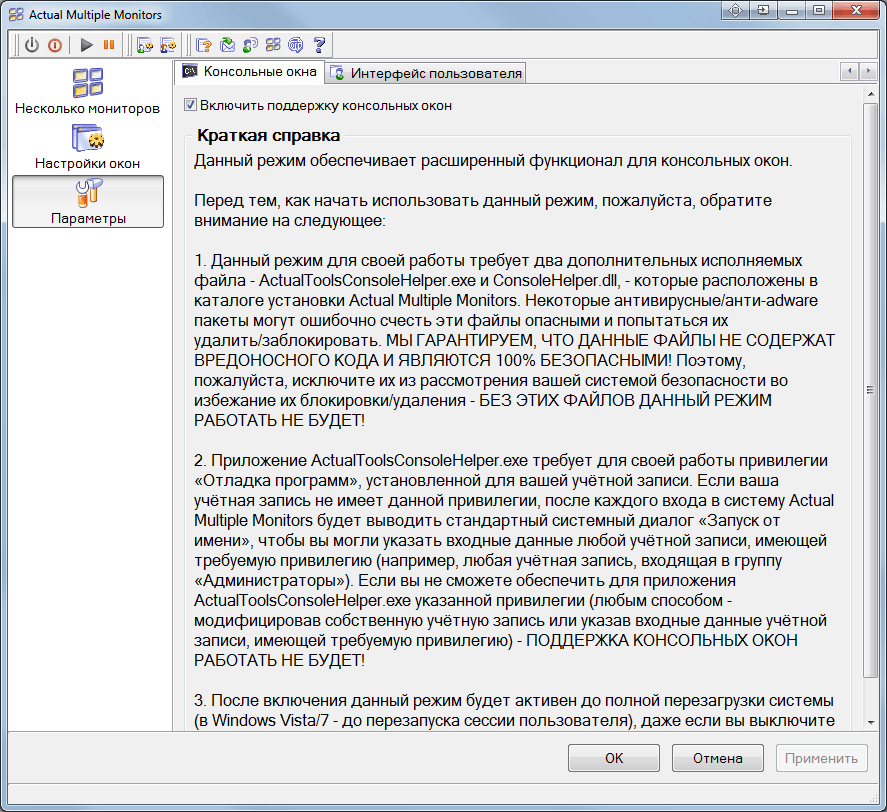Viewport: 887px width, 812px height.
Task: Click the vertical scrollbar thumb
Action: [870, 390]
